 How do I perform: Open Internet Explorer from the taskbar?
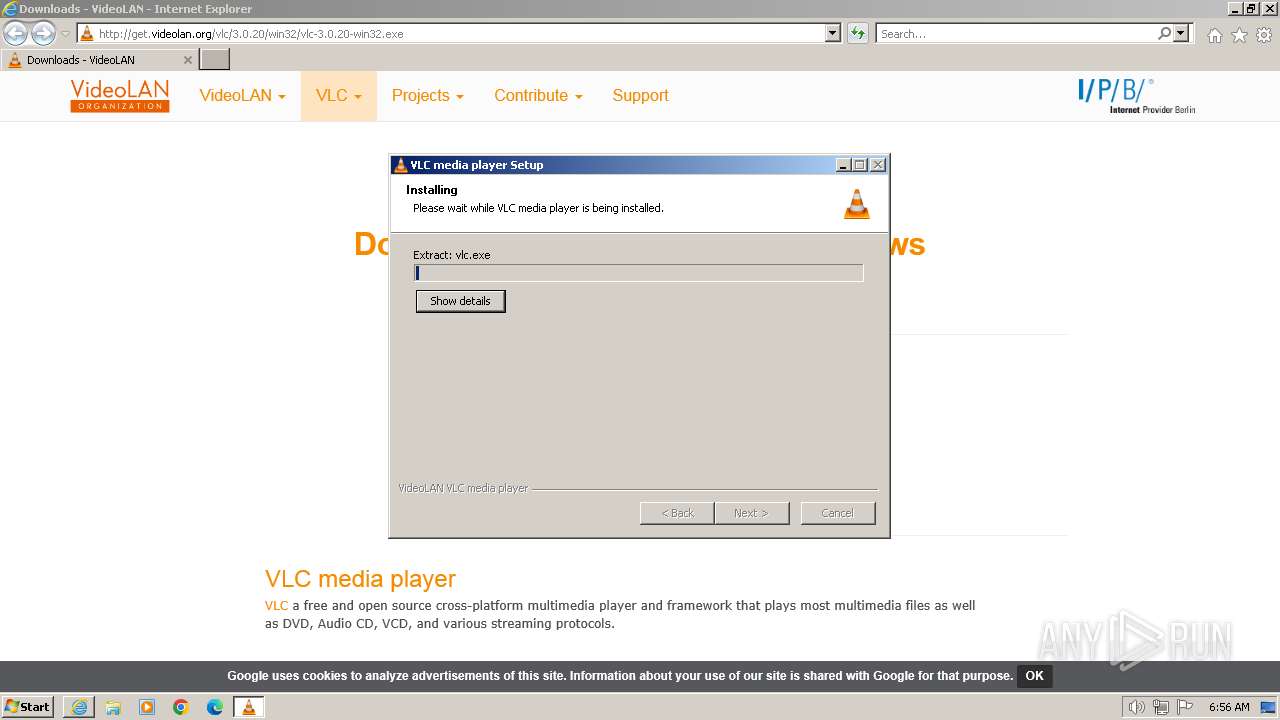click(x=79, y=707)
